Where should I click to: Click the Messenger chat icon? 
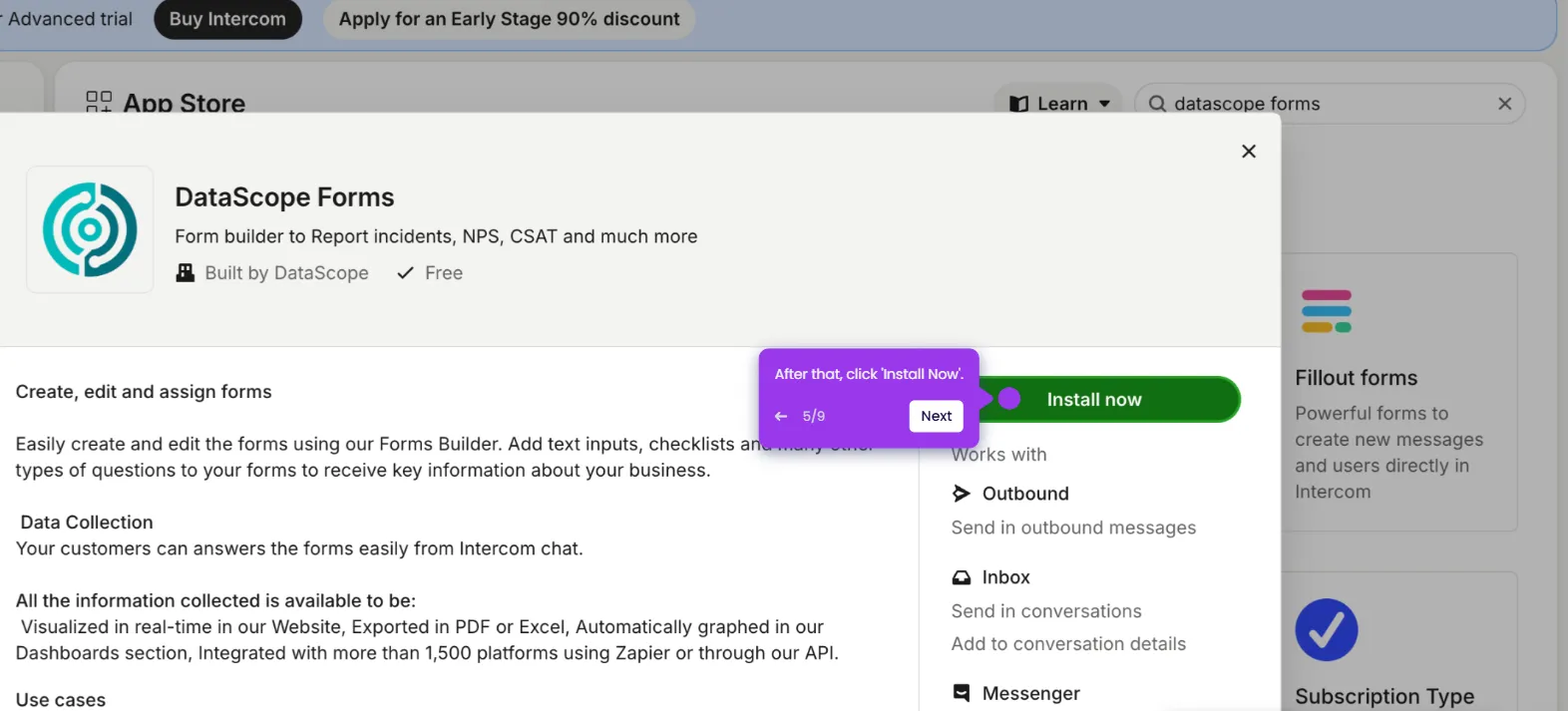(961, 693)
